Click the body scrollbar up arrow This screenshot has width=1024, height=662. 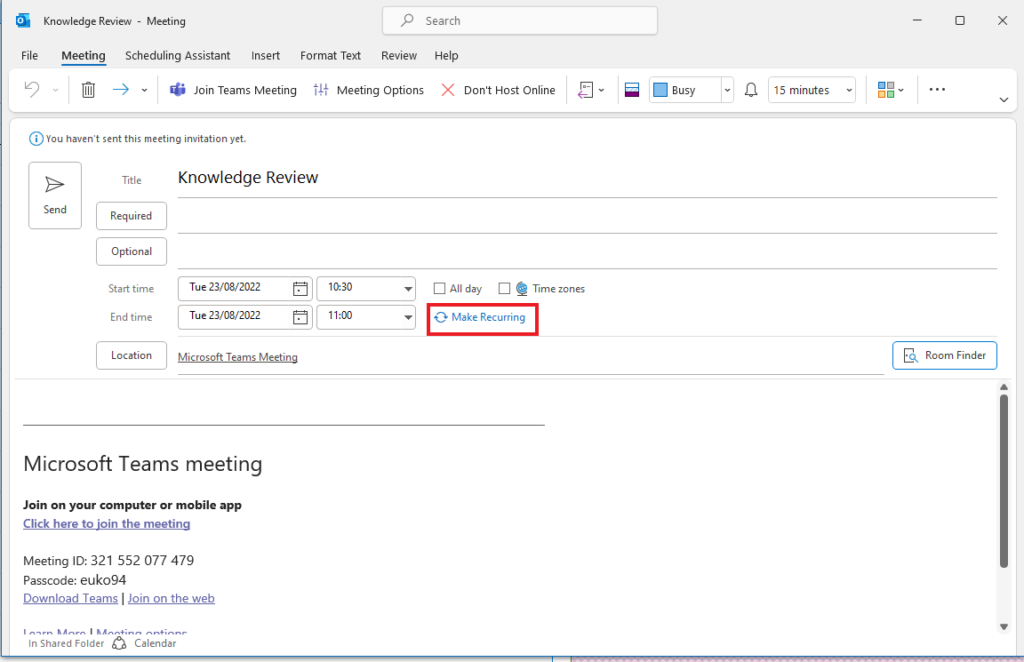point(1004,387)
